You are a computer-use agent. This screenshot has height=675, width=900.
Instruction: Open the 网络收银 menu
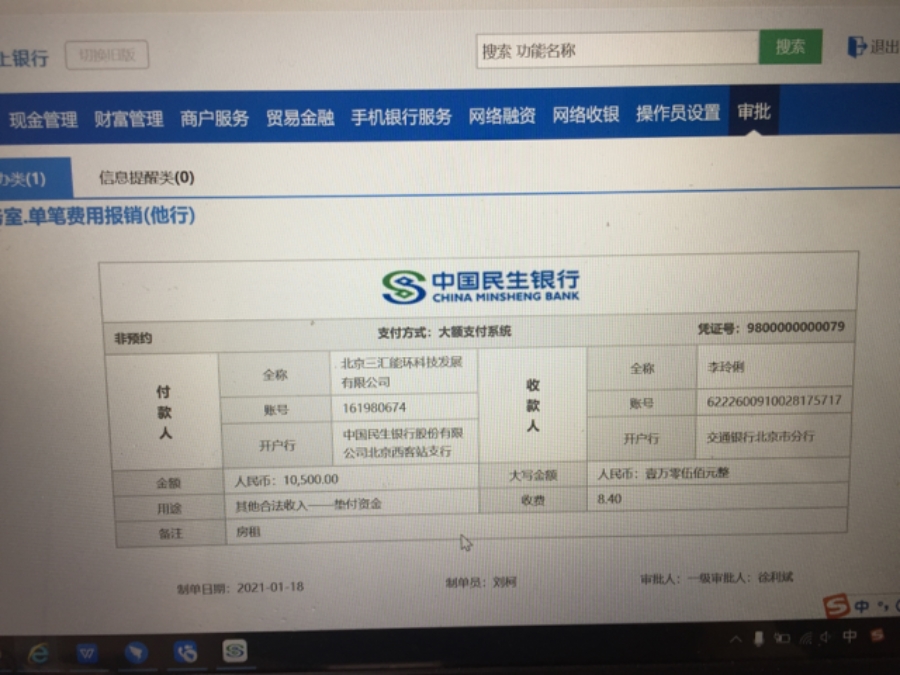click(585, 115)
